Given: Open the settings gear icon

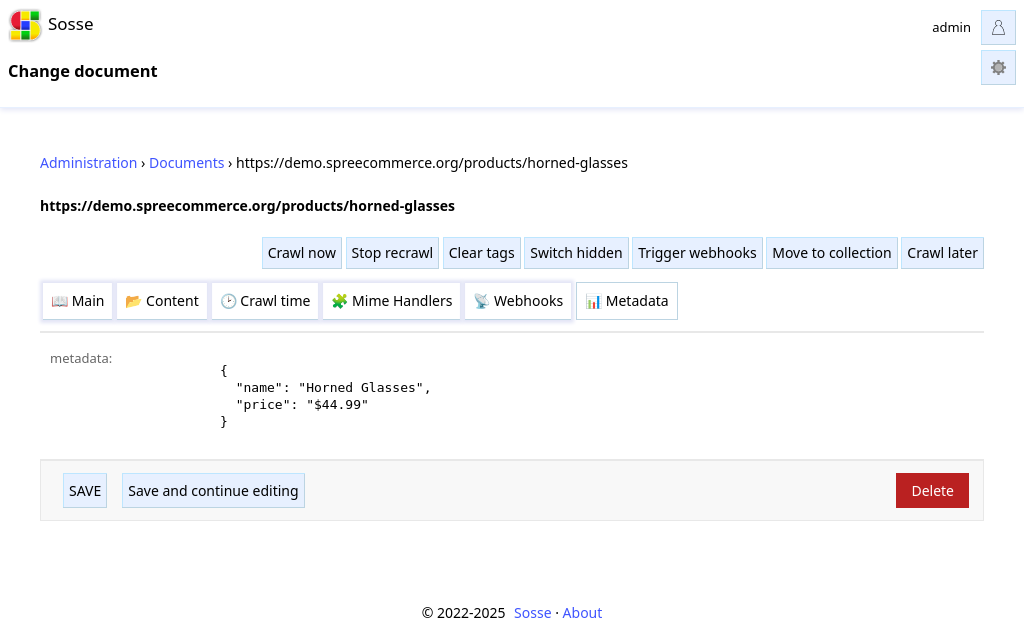Looking at the screenshot, I should coord(998,67).
